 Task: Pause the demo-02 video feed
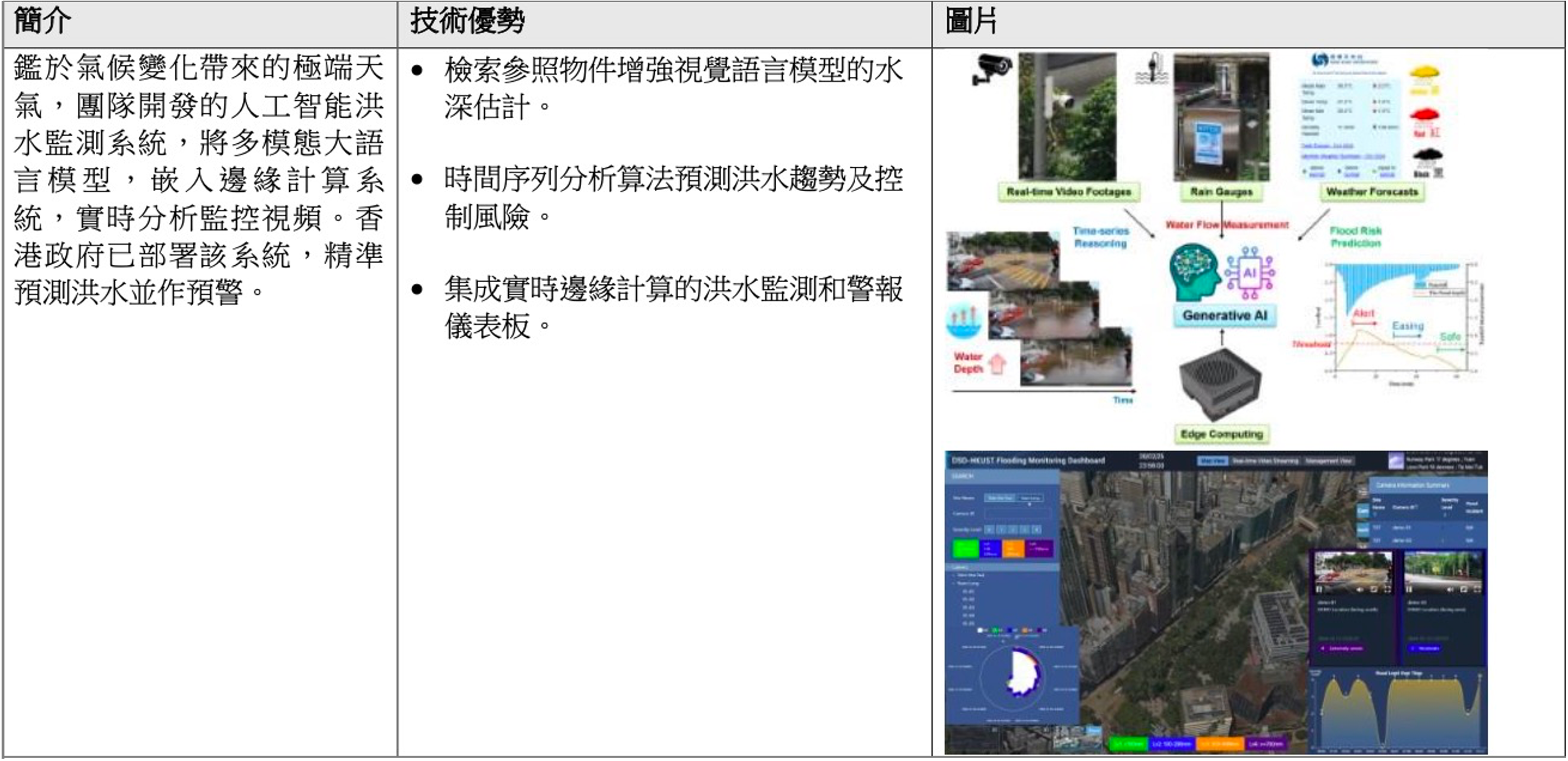[1409, 589]
